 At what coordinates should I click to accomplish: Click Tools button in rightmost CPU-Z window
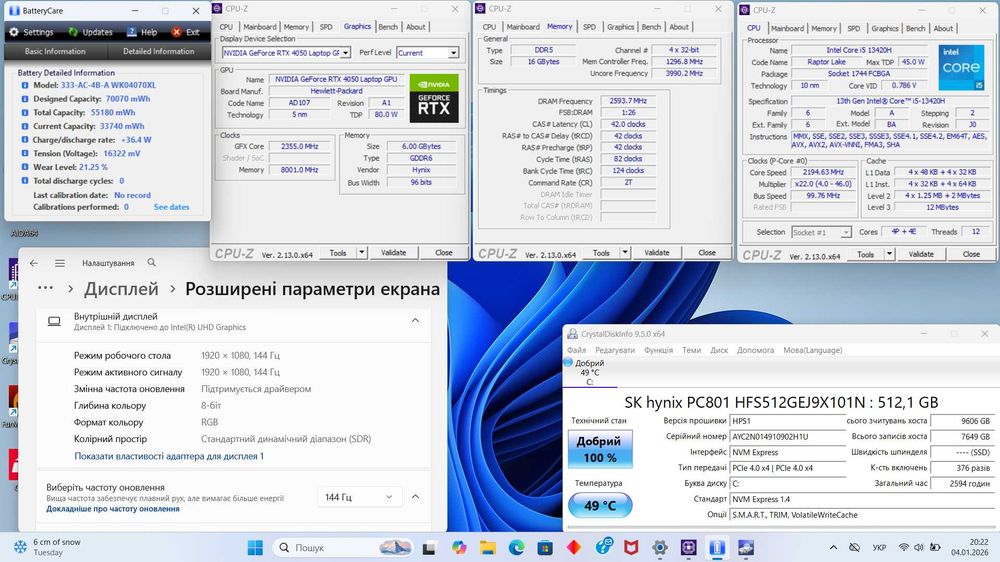pos(865,254)
